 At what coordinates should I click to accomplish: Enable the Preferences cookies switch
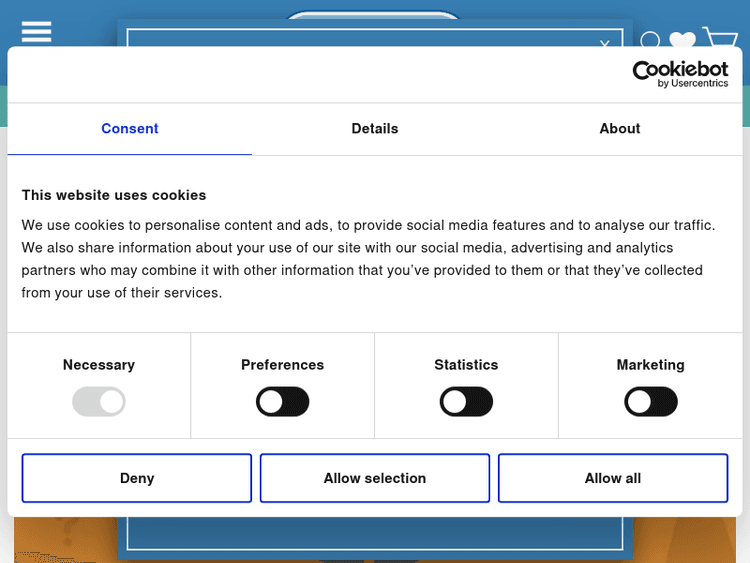(283, 402)
